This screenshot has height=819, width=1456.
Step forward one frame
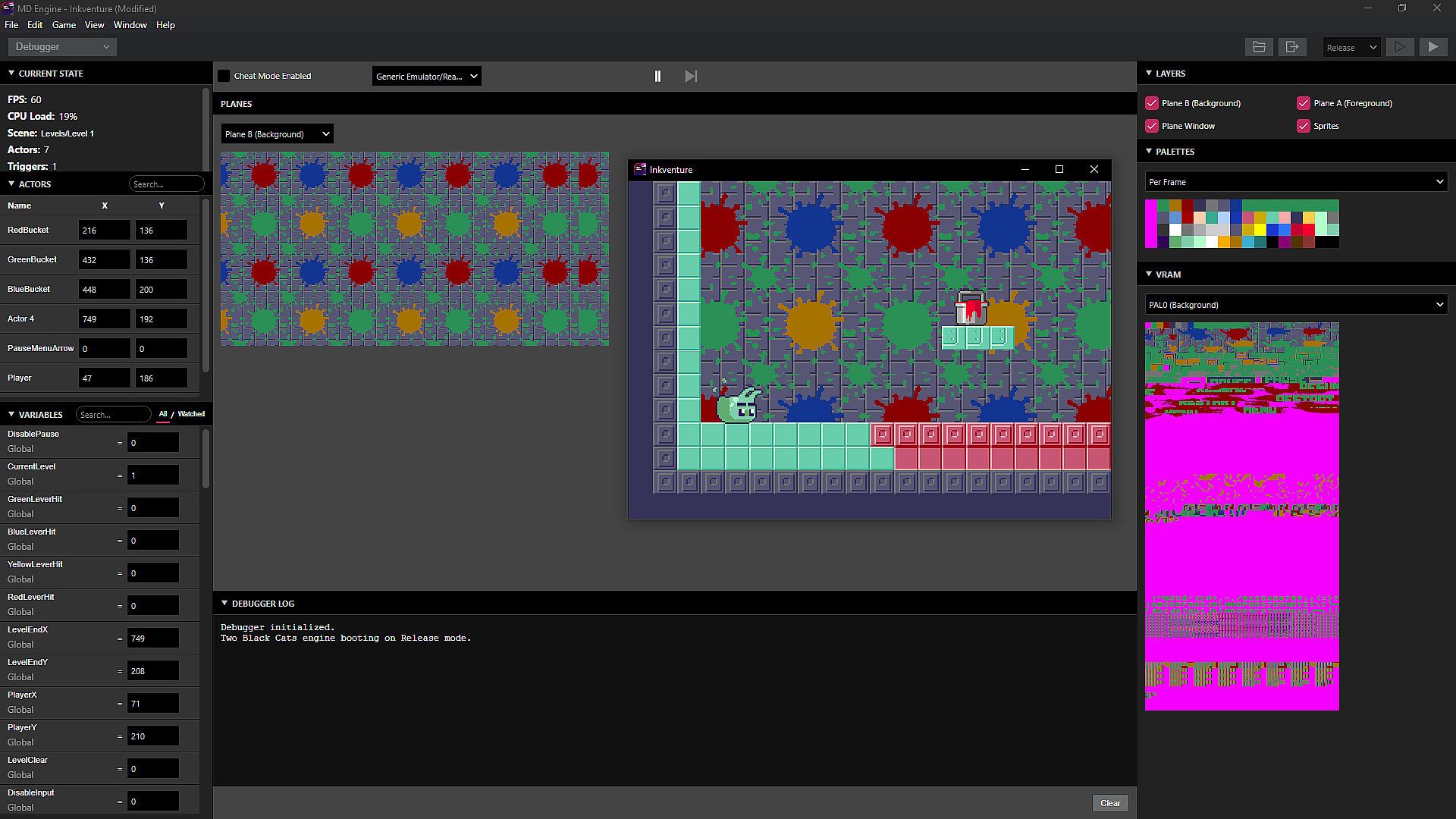tap(691, 76)
